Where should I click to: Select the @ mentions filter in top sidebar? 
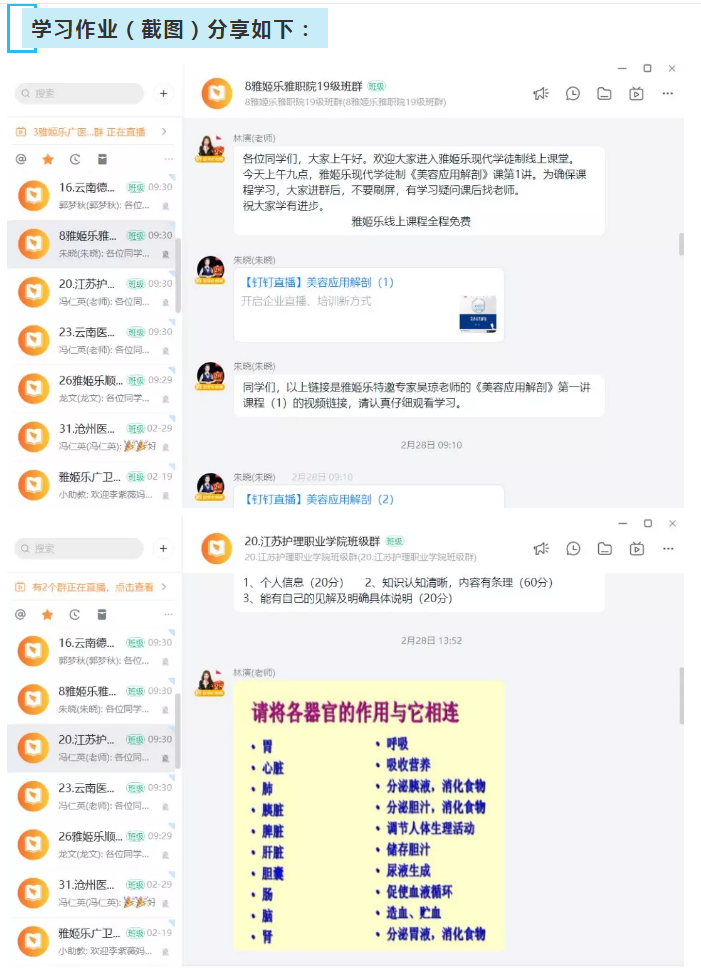point(21,159)
